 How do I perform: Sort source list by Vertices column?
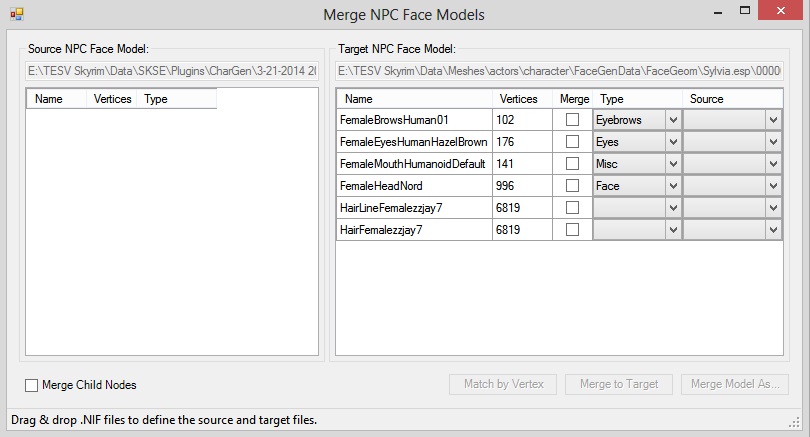112,99
